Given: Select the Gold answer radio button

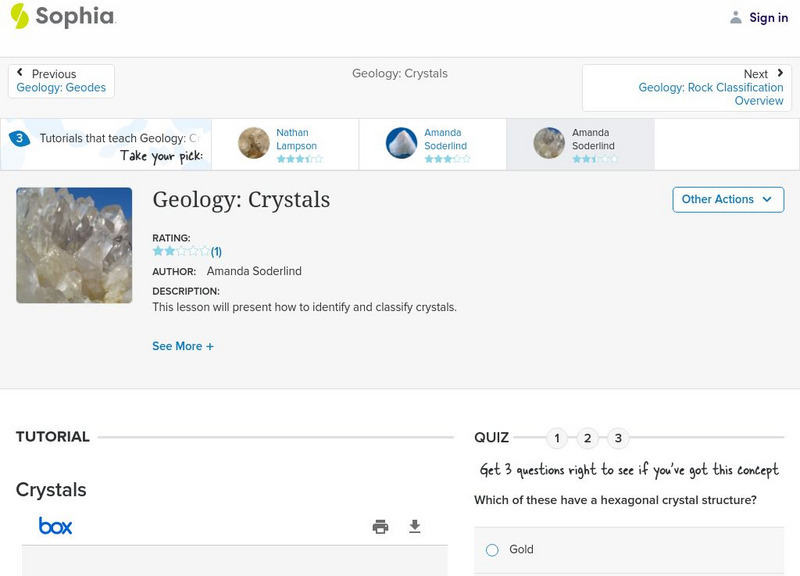Looking at the screenshot, I should point(492,550).
